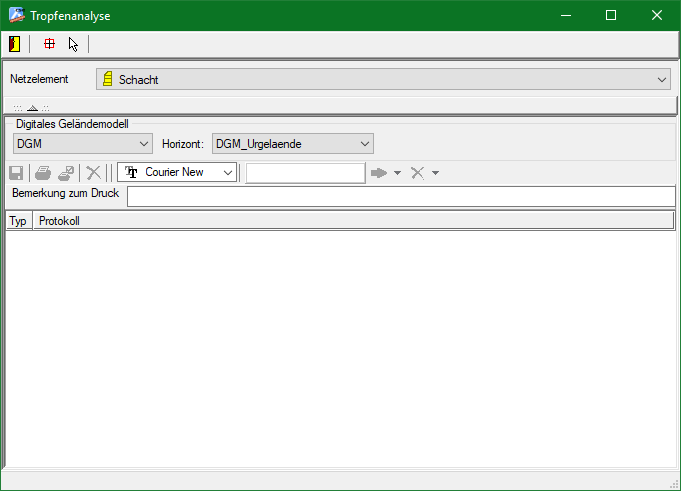The image size is (681, 491).
Task: Open the Courier New font dropdown
Action: coord(228,173)
